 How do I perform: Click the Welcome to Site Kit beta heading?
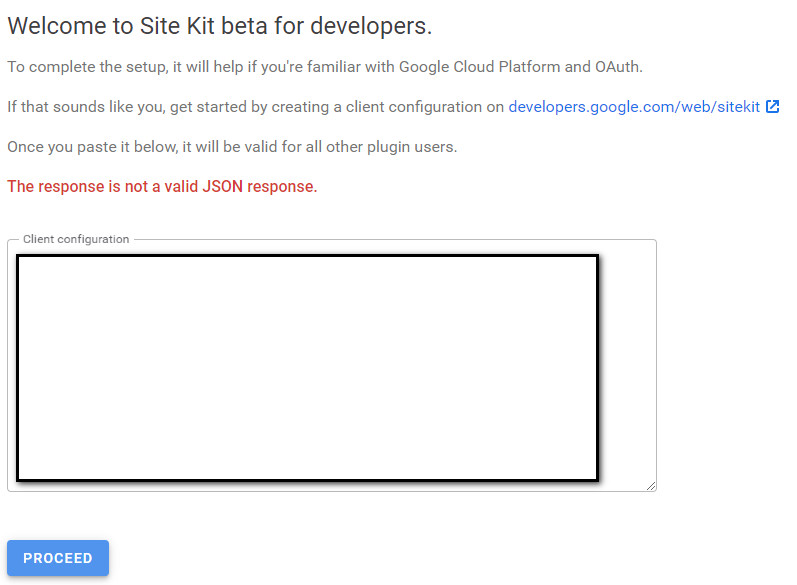[x=220, y=26]
